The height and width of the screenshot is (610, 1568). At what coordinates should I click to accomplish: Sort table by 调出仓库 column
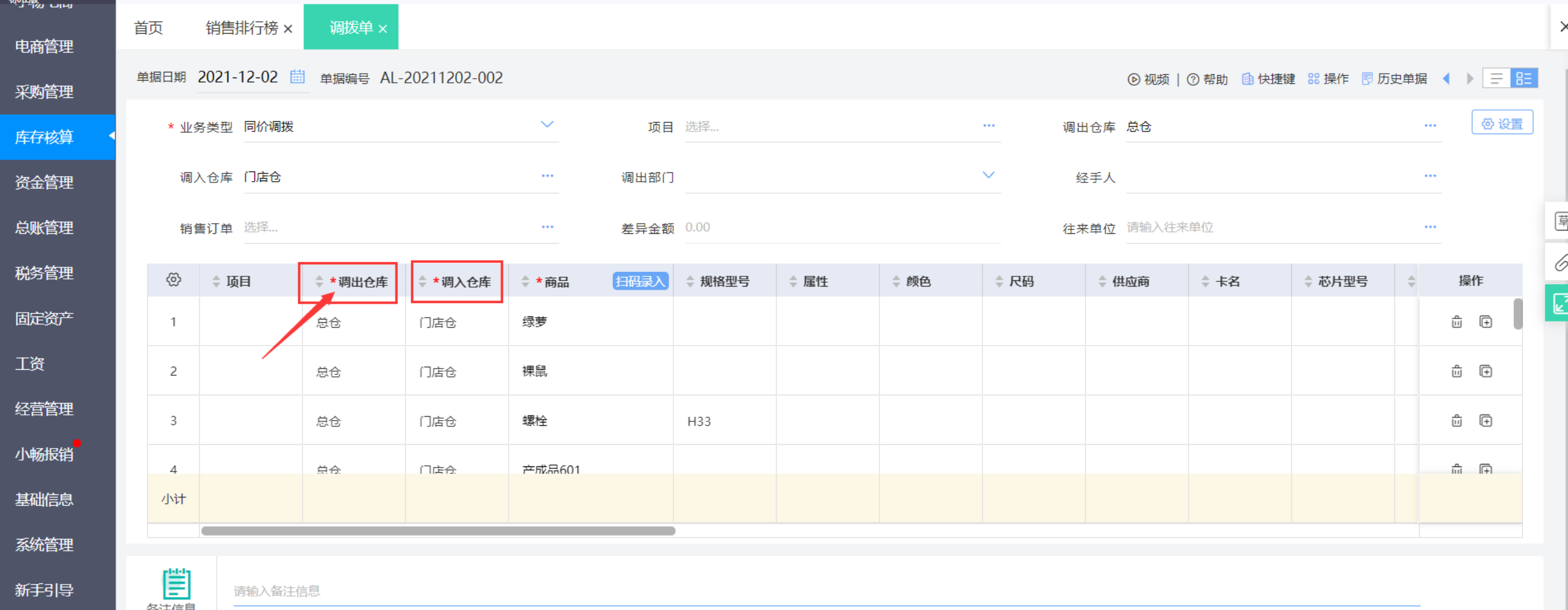coord(319,281)
